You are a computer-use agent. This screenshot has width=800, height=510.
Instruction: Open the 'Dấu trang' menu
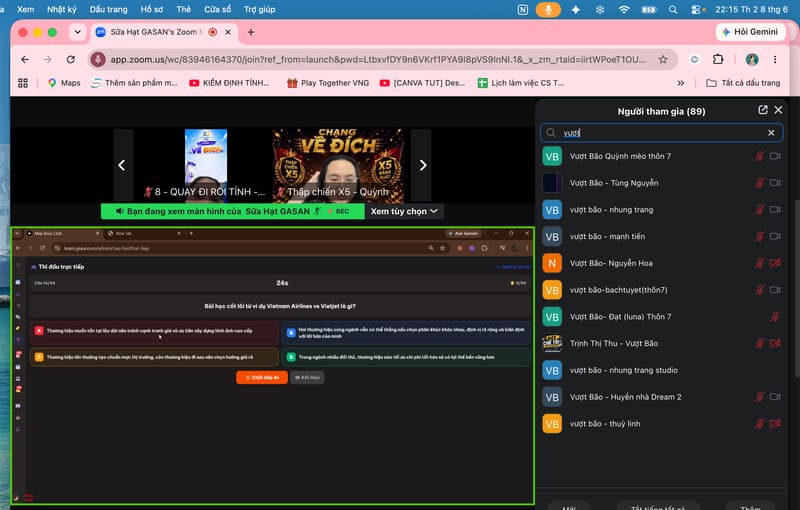click(x=108, y=9)
